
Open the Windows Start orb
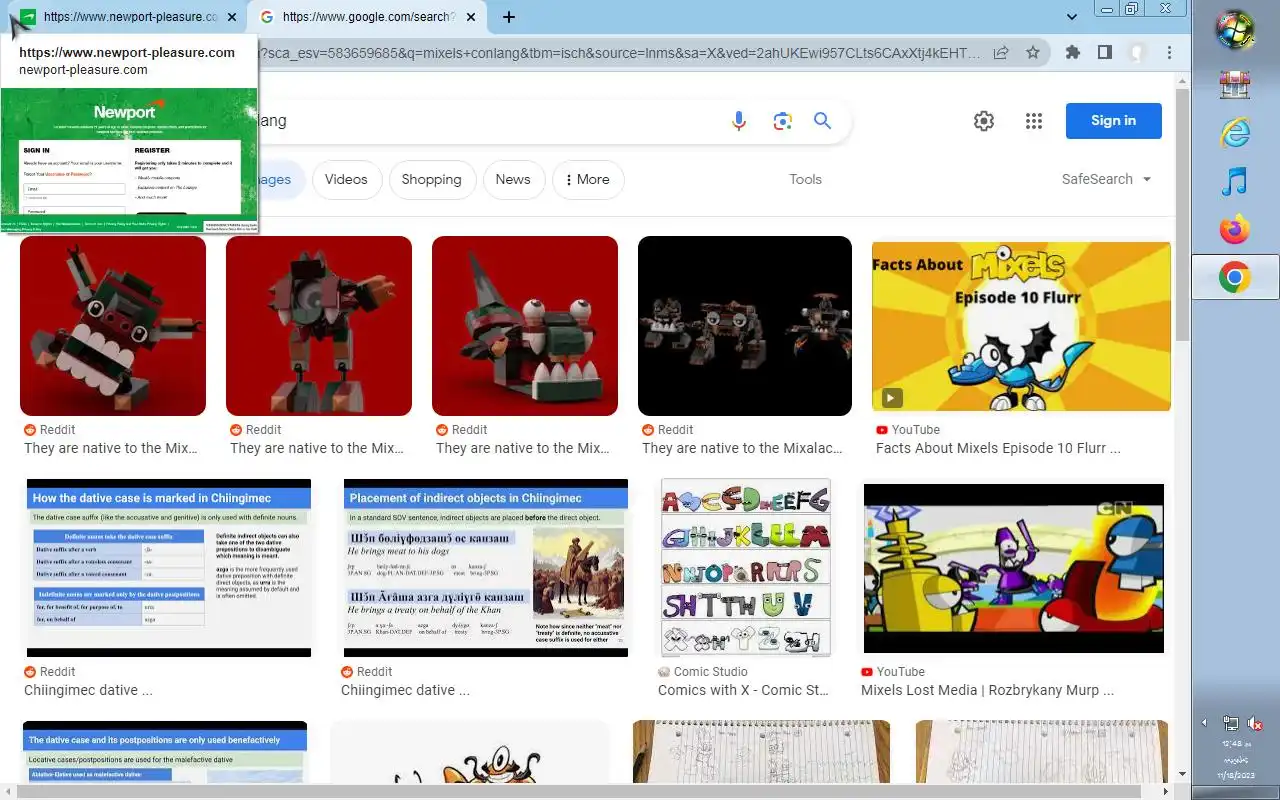(1235, 30)
